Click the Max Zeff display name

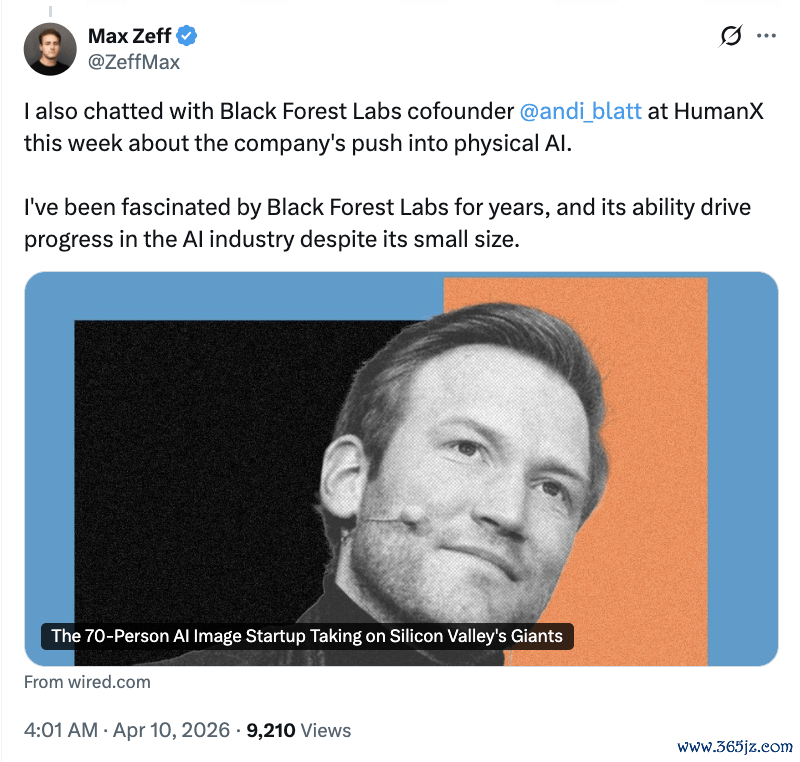click(130, 36)
